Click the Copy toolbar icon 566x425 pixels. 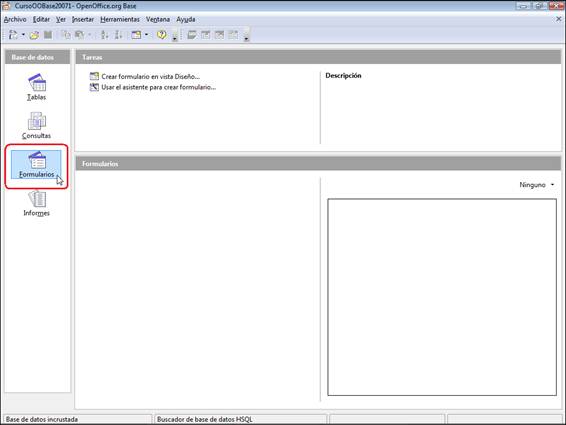point(66,35)
